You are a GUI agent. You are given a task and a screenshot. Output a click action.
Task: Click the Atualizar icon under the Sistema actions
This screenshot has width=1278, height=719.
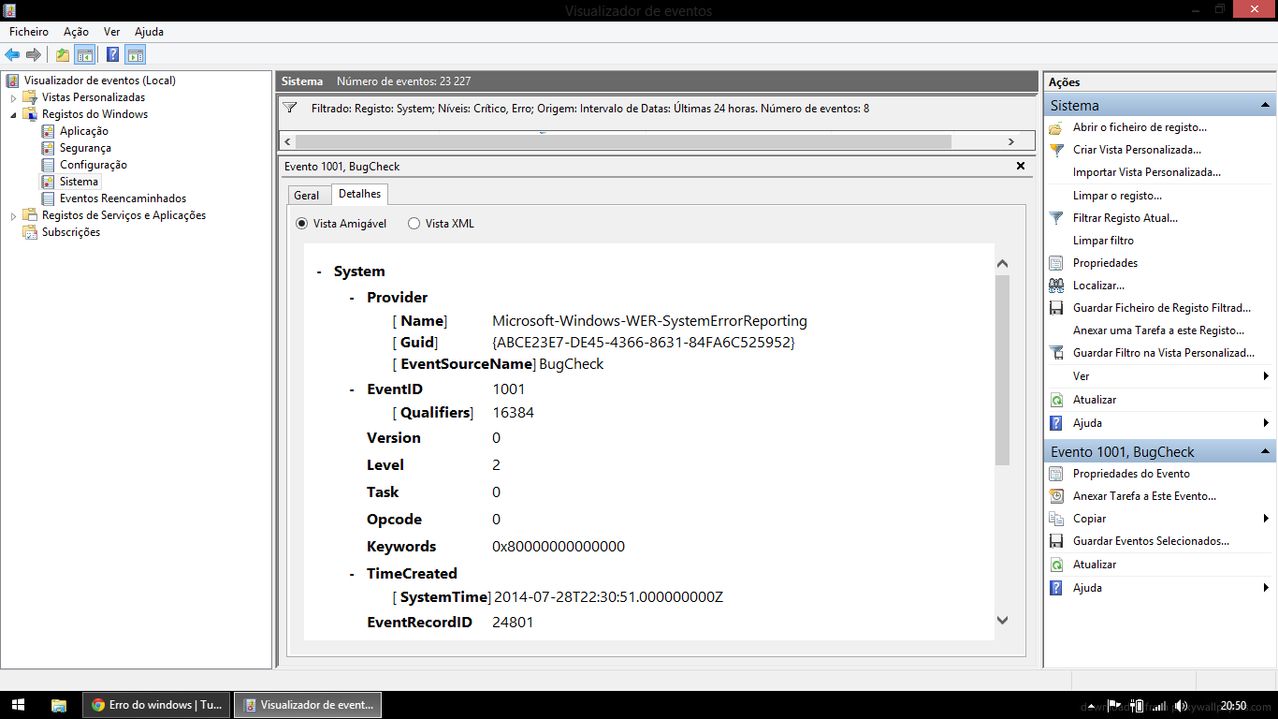pos(1056,400)
